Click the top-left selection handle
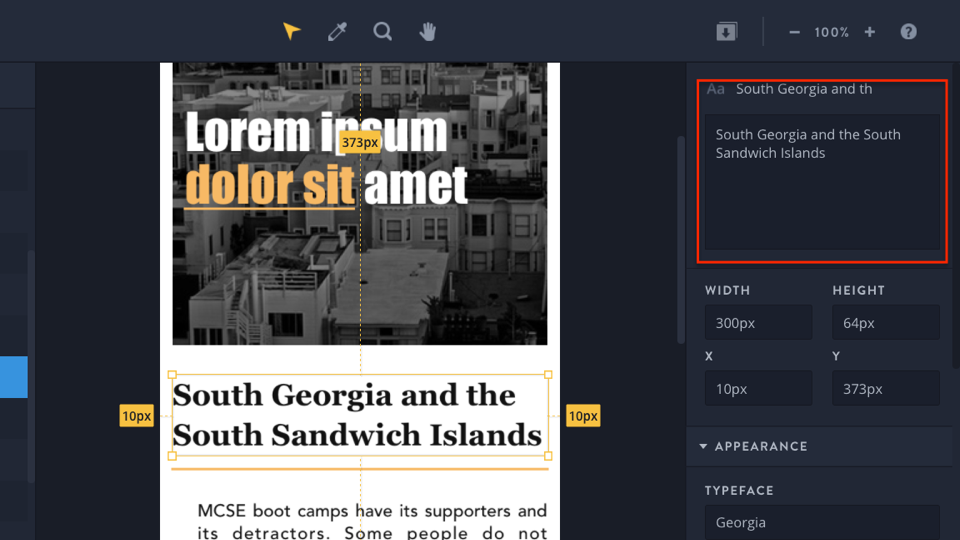This screenshot has width=960, height=540. point(172,375)
